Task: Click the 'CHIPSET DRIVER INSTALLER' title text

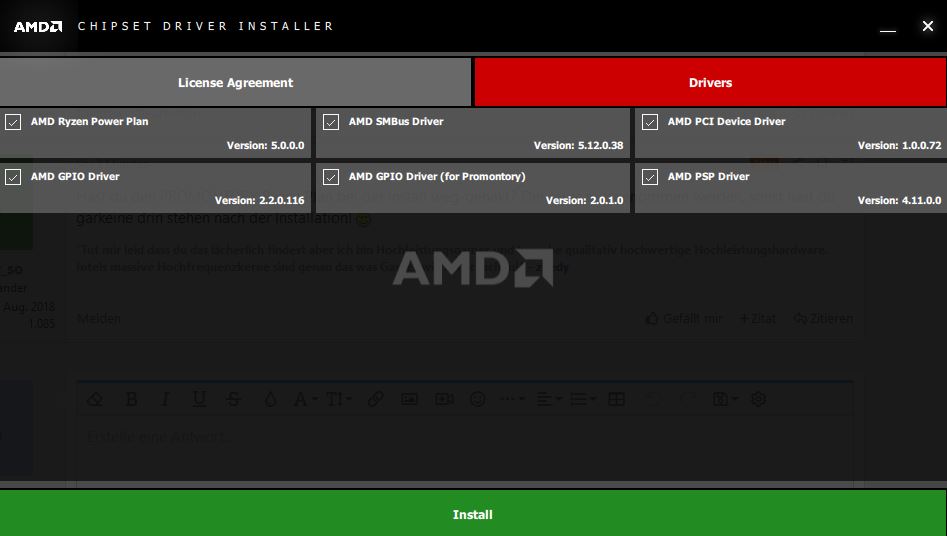Action: 206,26
